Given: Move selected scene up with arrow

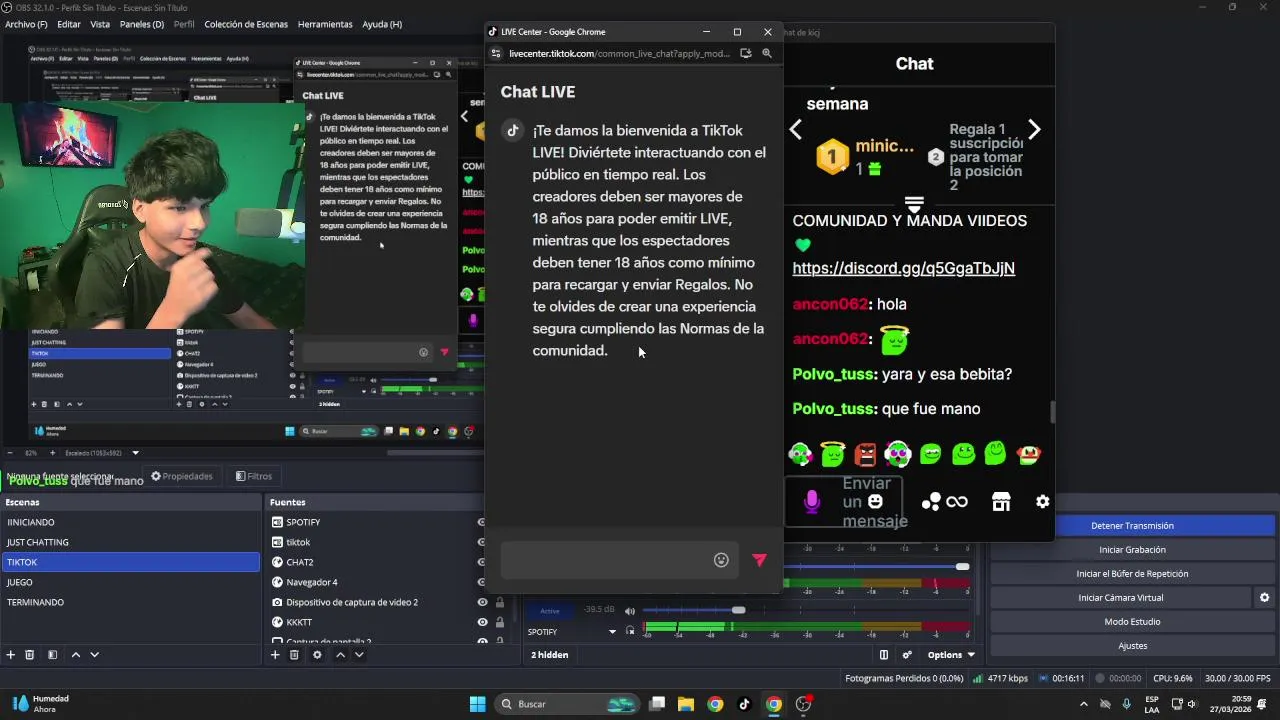Looking at the screenshot, I should point(75,655).
